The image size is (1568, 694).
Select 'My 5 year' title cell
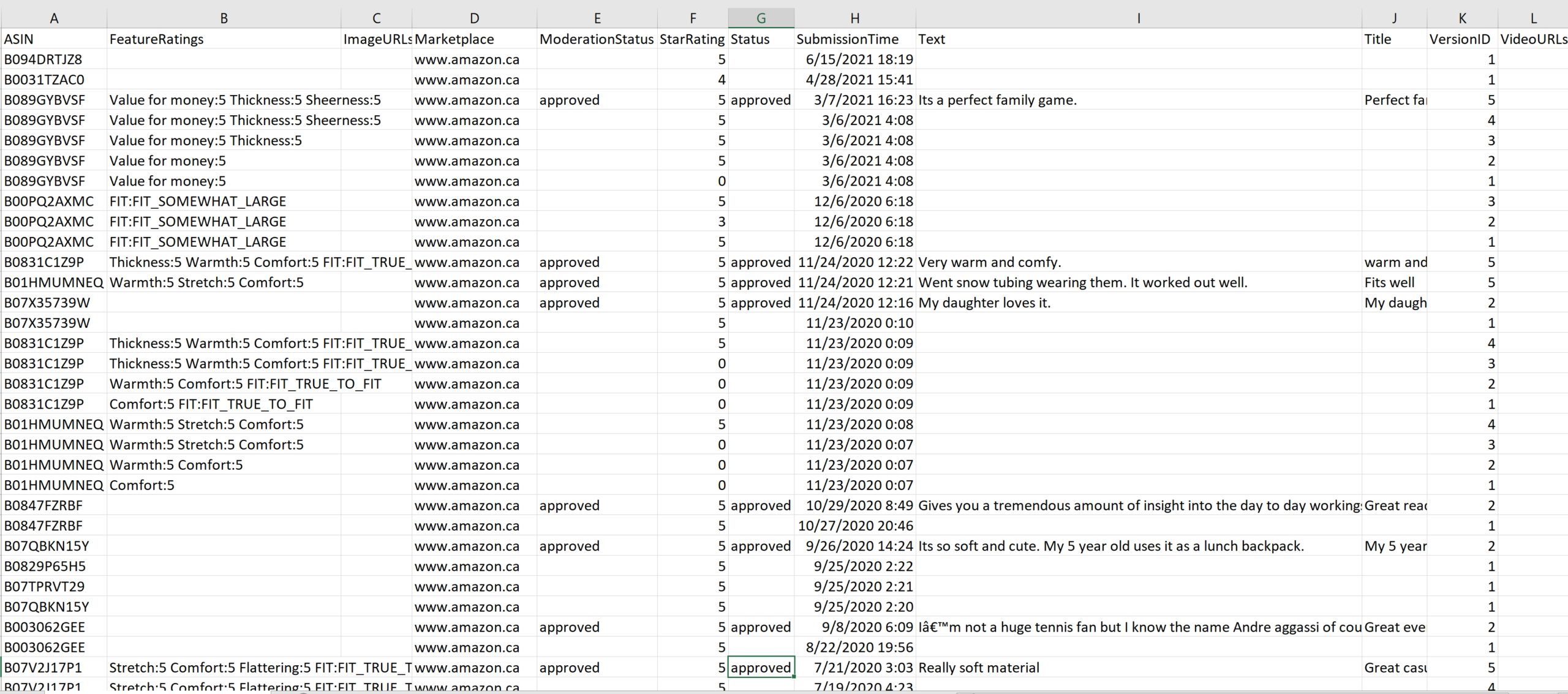pos(1395,546)
